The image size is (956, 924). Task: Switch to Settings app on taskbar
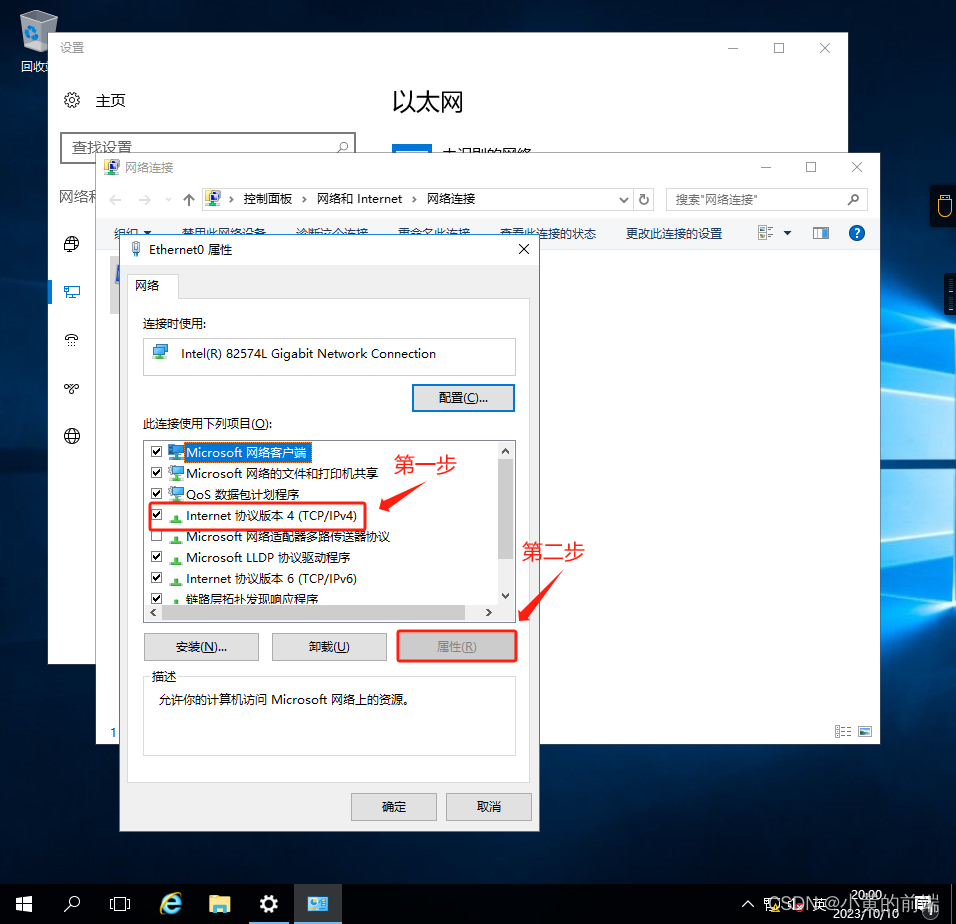click(x=269, y=904)
